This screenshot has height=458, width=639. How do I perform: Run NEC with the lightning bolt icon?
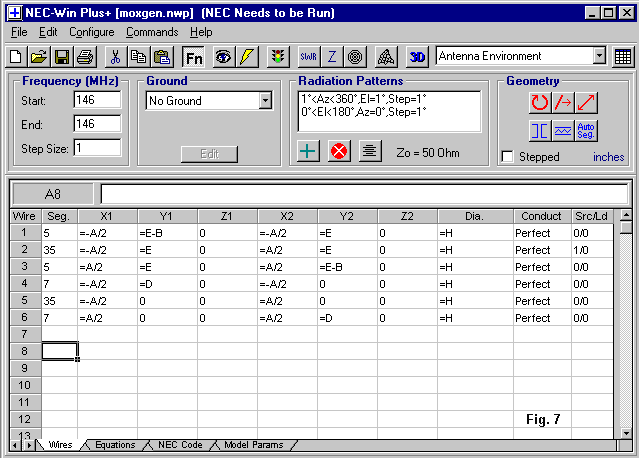pyautogui.click(x=247, y=57)
